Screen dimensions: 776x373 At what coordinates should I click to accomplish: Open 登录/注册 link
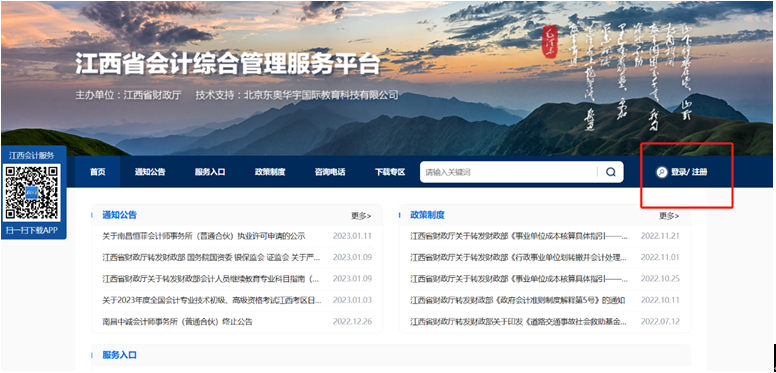[689, 172]
